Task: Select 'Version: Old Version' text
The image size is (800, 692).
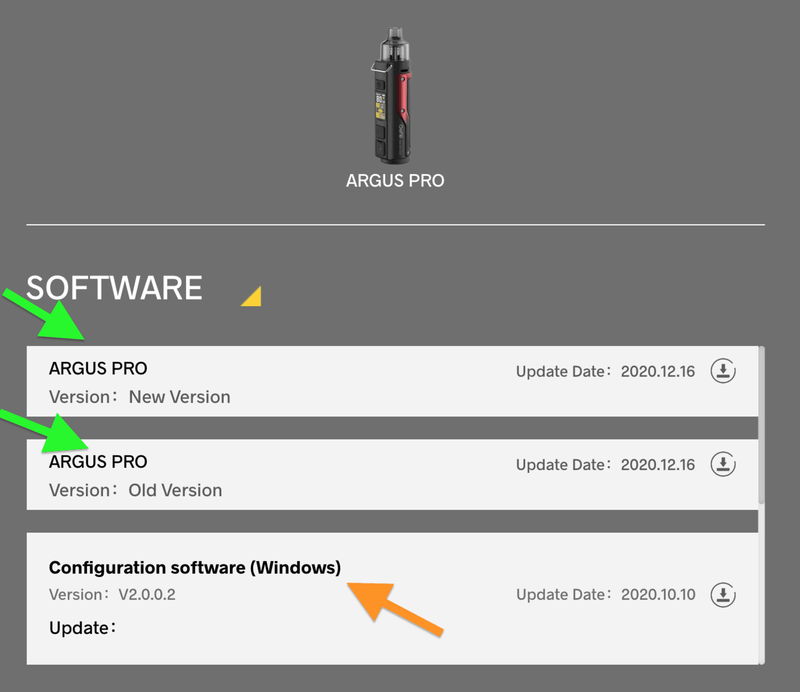Action: tap(135, 490)
